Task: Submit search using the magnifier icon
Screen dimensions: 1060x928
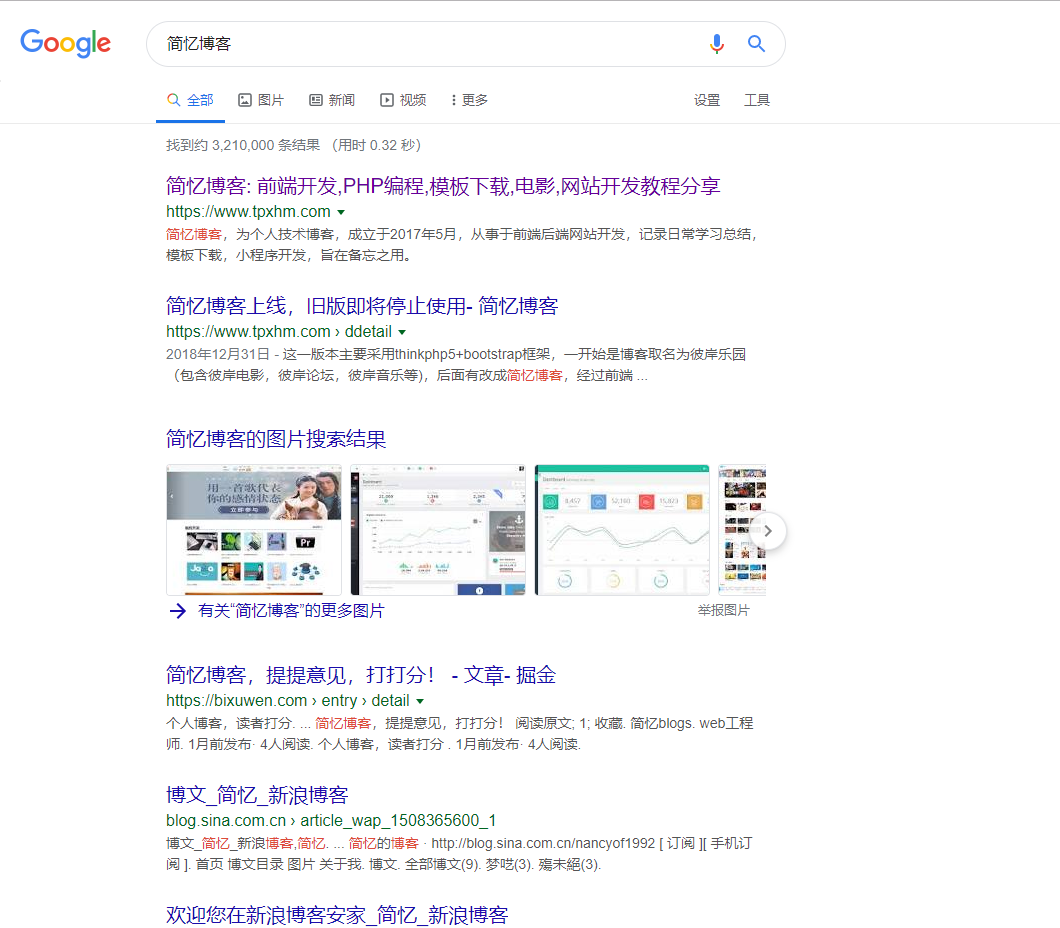Action: (756, 44)
